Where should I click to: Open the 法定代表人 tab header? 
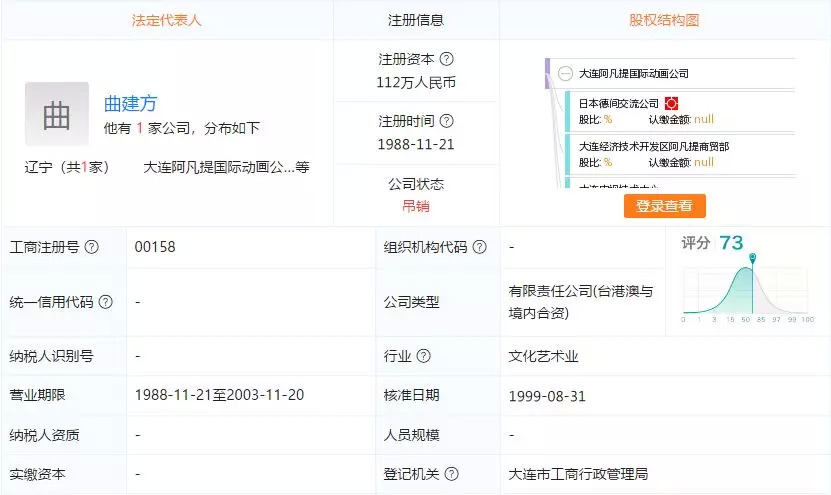point(166,20)
